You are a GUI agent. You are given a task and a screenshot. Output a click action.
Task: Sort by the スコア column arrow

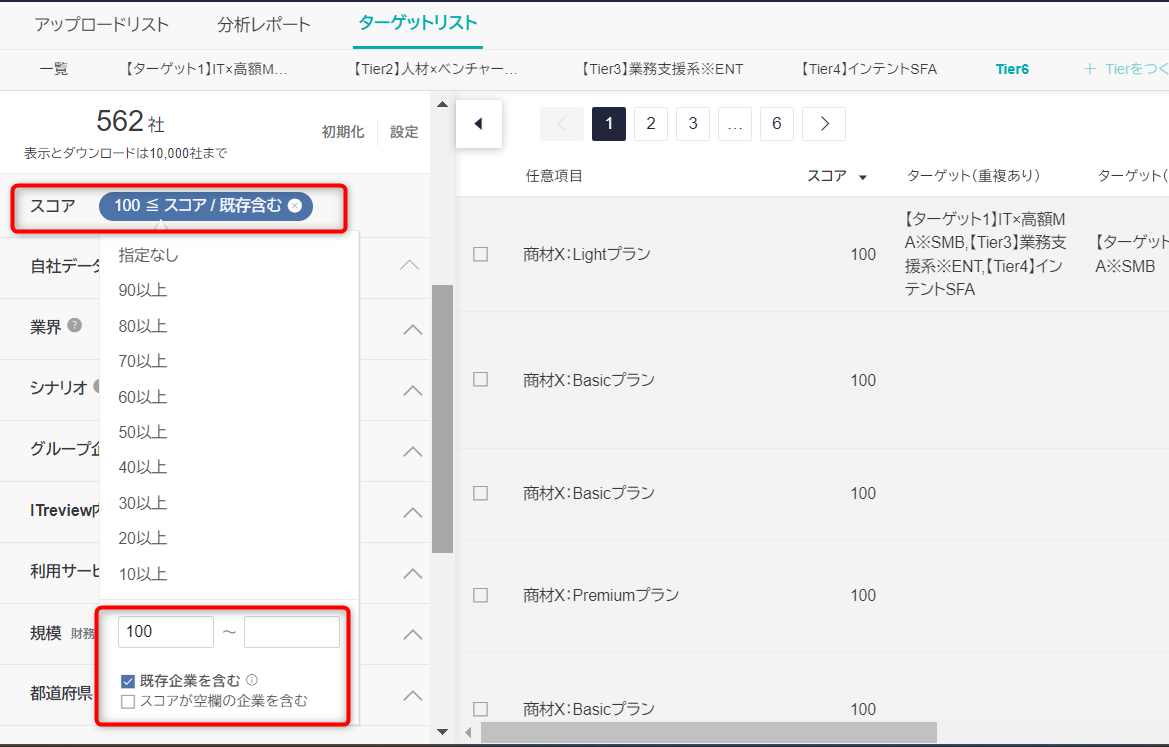pyautogui.click(x=862, y=177)
